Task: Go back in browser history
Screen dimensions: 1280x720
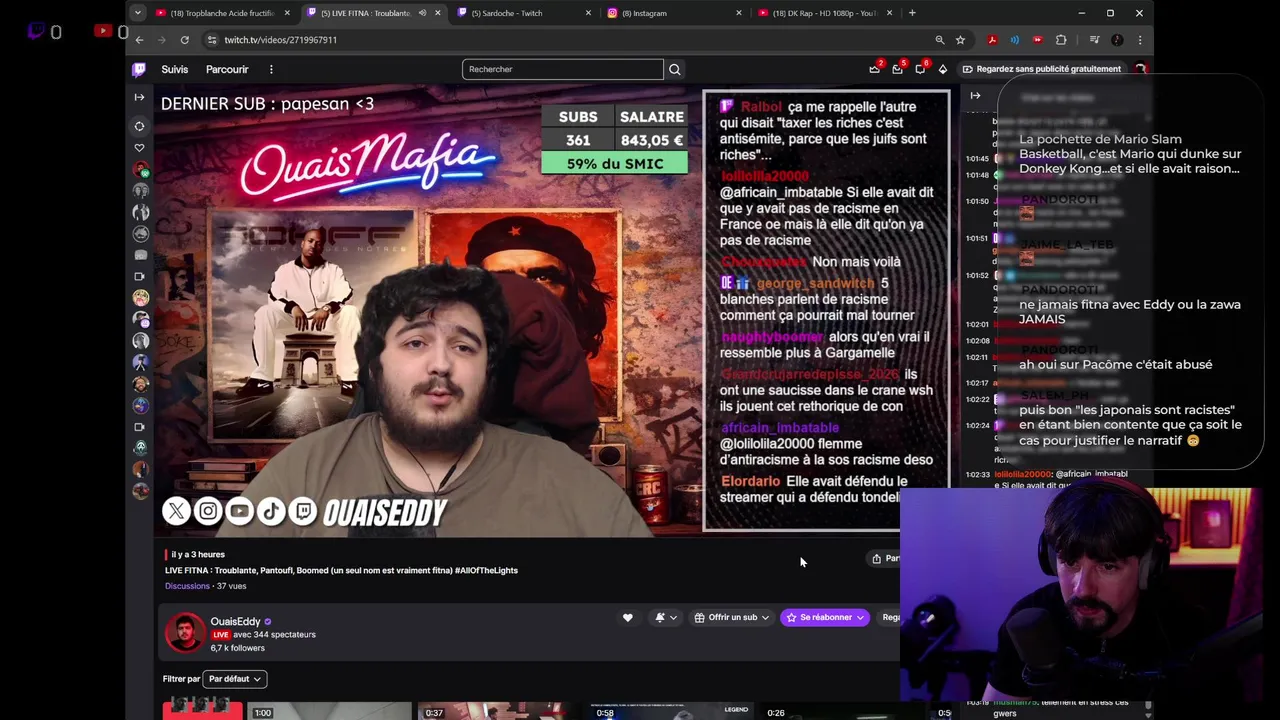Action: click(139, 40)
